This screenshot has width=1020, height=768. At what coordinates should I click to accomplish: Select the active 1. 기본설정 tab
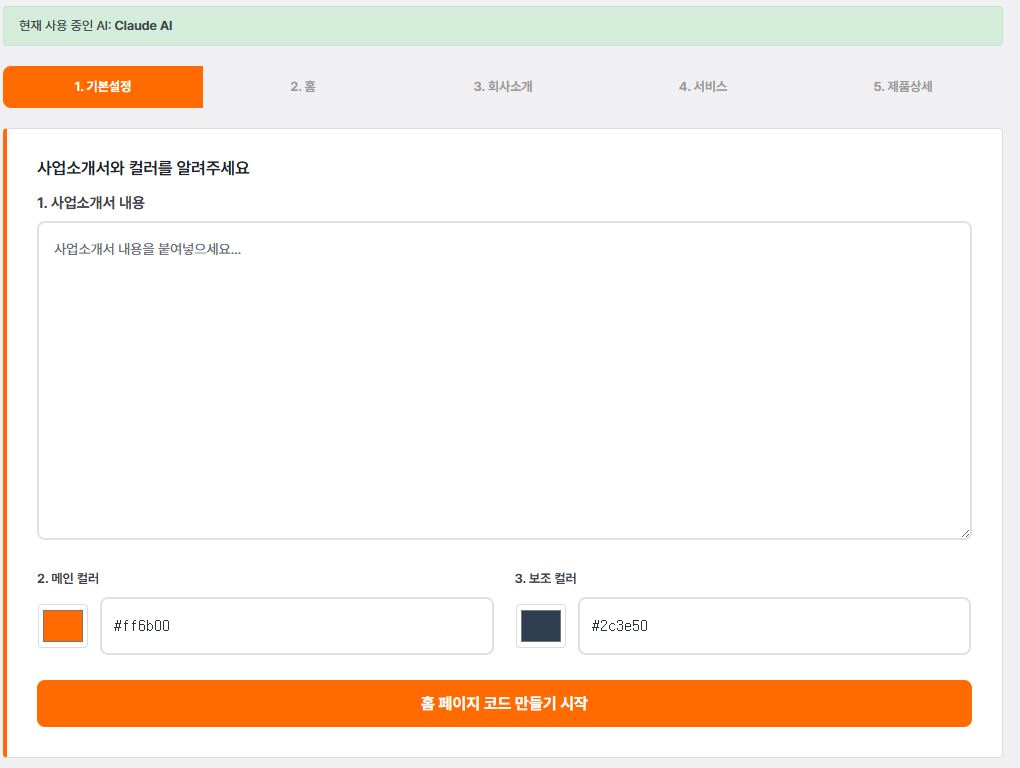tap(103, 87)
